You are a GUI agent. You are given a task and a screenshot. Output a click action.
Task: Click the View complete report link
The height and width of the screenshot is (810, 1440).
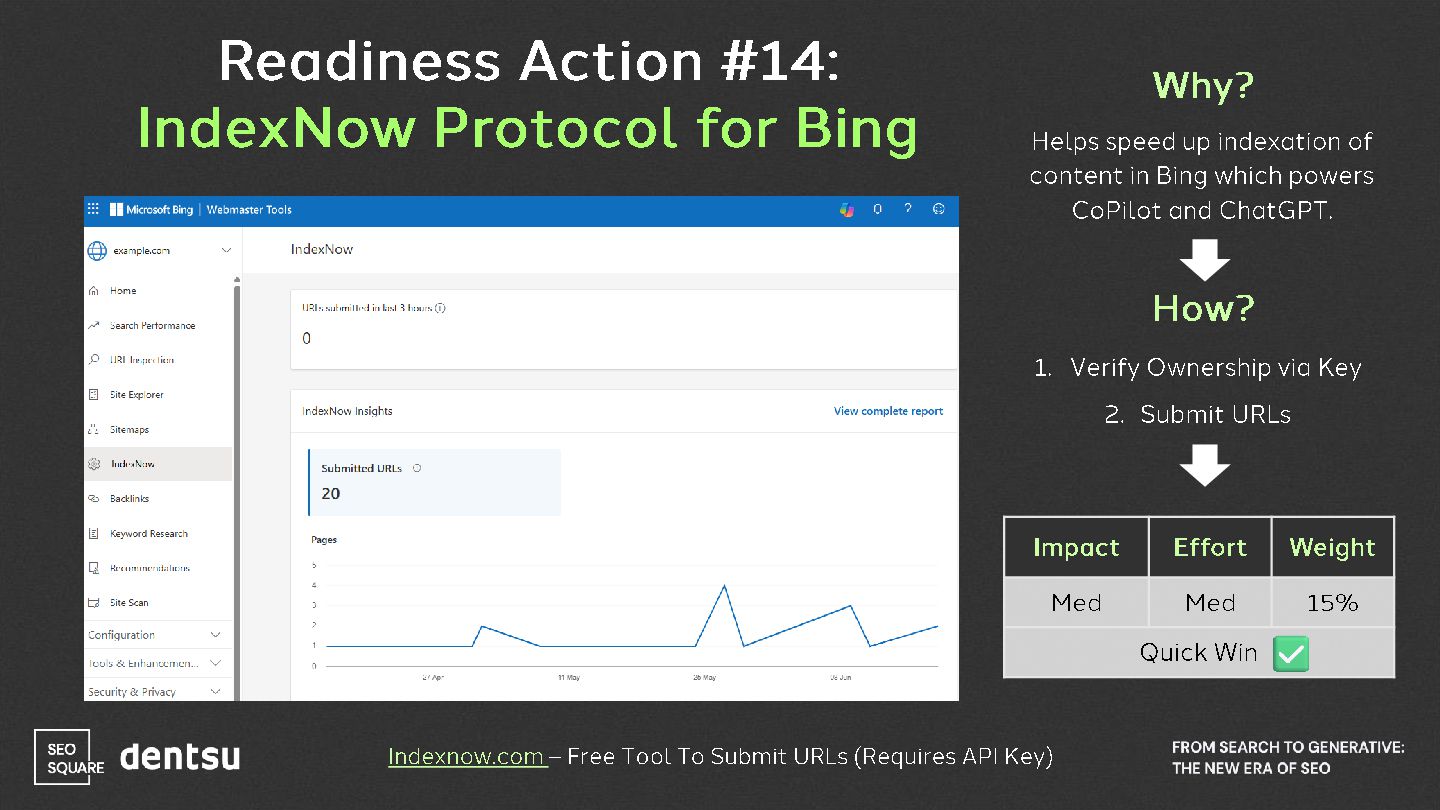pos(888,411)
